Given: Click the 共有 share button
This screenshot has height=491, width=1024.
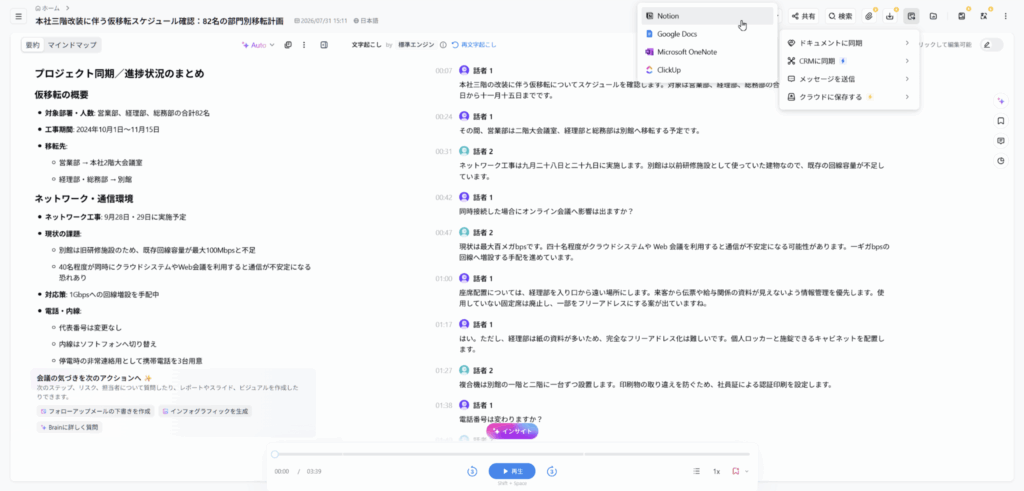Looking at the screenshot, I should (x=803, y=16).
